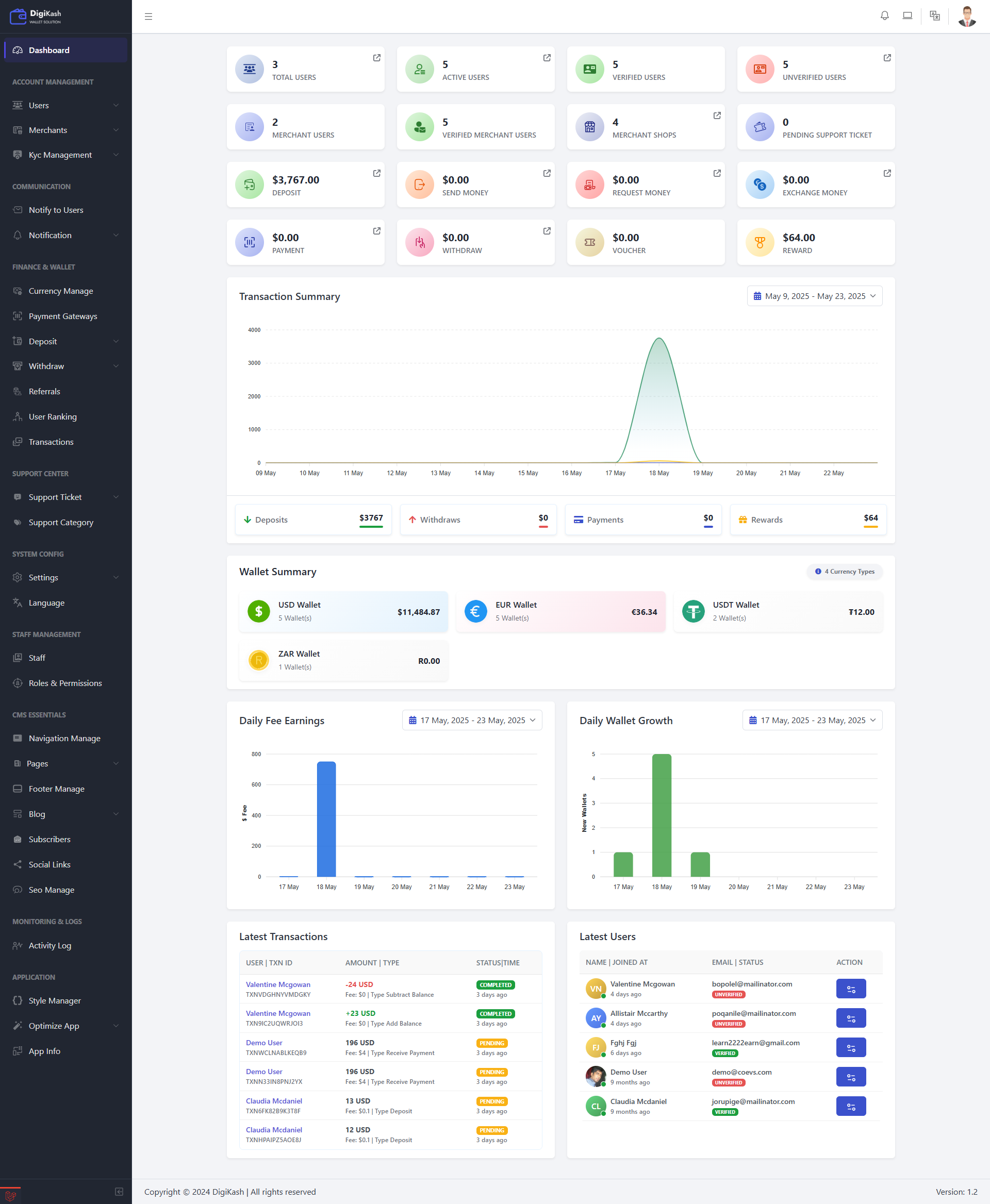Image resolution: width=990 pixels, height=1204 pixels.
Task: Click the external link icon on Send Money card
Action: 547,173
